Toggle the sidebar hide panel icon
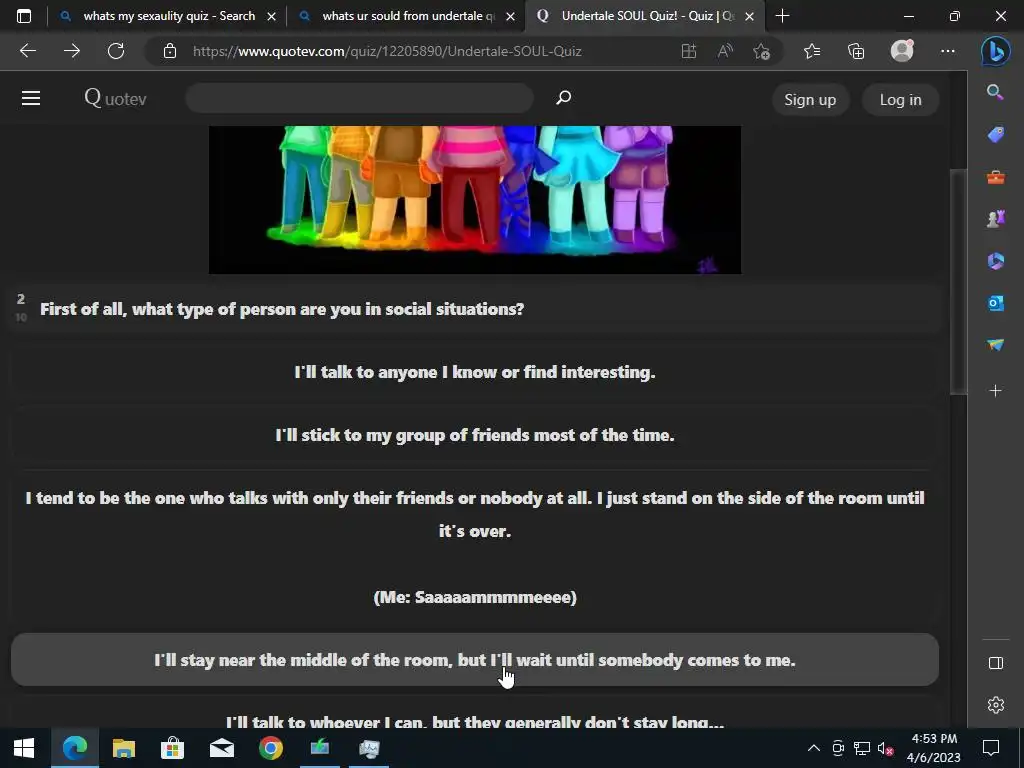Screen dimensions: 1024x768 [995, 663]
